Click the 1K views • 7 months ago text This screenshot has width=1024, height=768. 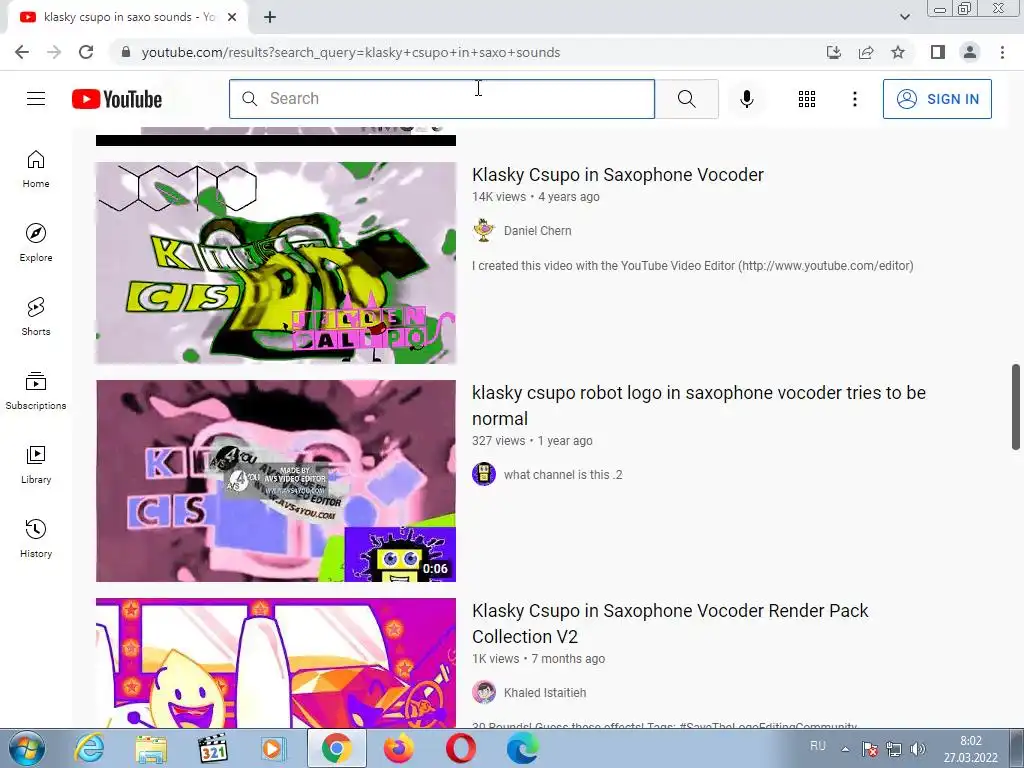(x=538, y=659)
